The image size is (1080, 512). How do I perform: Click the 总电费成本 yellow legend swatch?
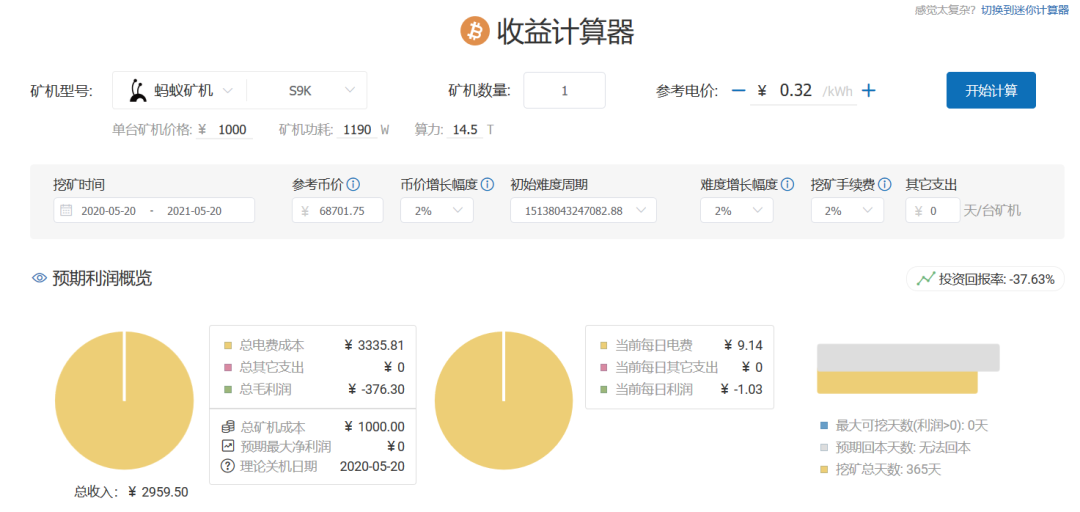pos(227,345)
